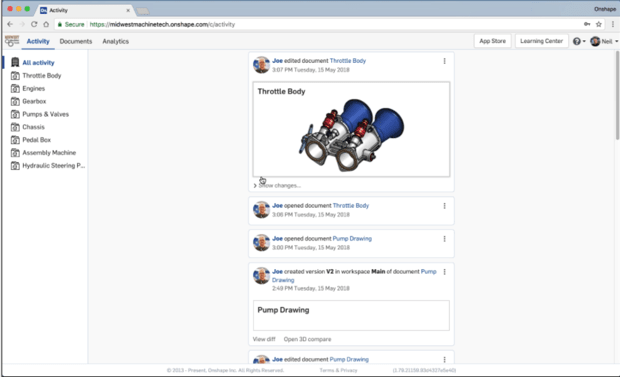Open the Learning Center button
This screenshot has width=620, height=377.
[541, 41]
